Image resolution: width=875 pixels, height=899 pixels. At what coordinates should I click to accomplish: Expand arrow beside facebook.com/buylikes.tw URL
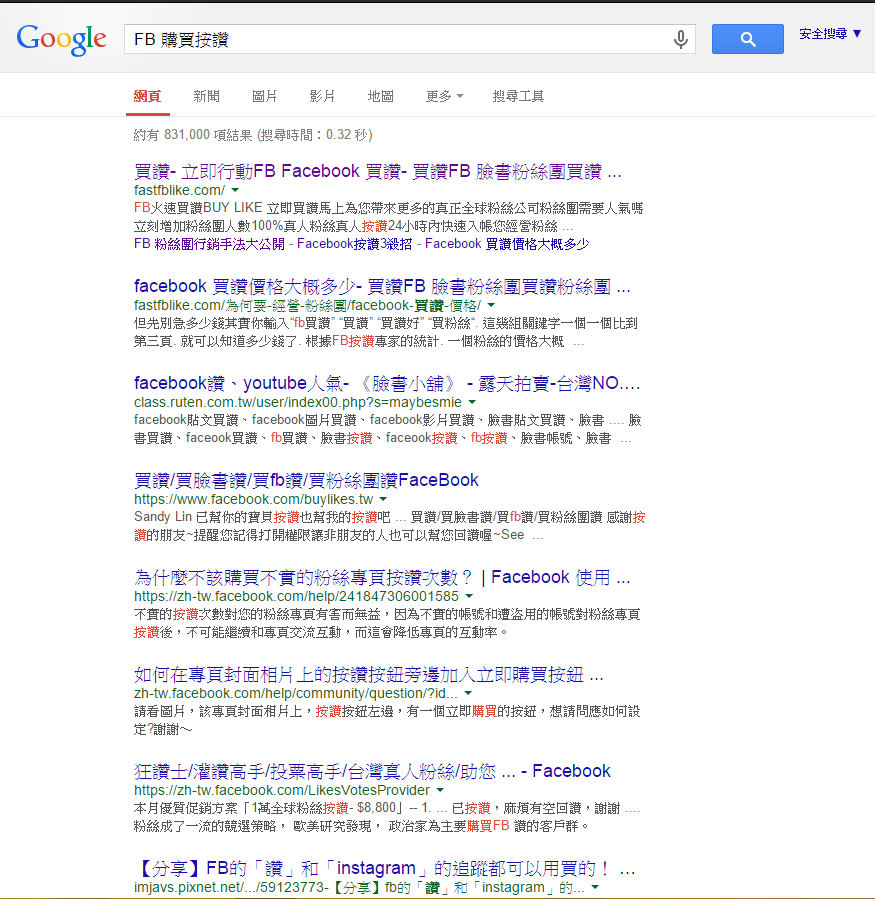coord(383,499)
